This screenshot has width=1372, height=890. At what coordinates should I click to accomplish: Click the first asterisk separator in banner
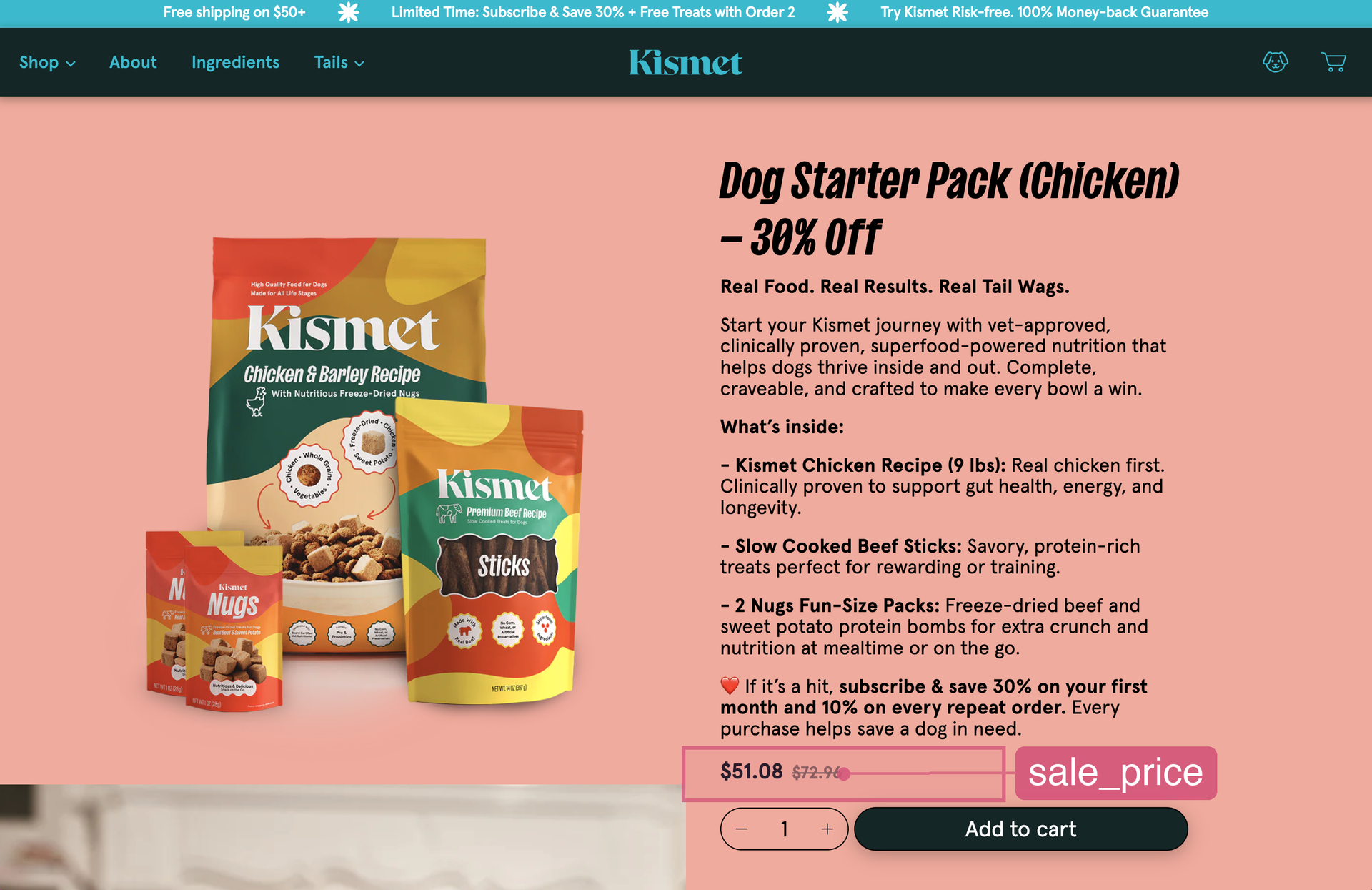pos(348,12)
